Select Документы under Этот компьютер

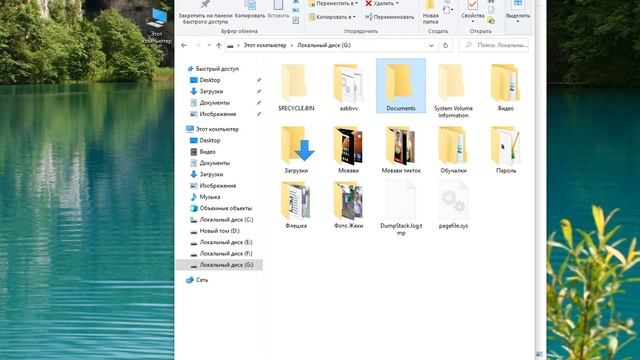pos(214,163)
